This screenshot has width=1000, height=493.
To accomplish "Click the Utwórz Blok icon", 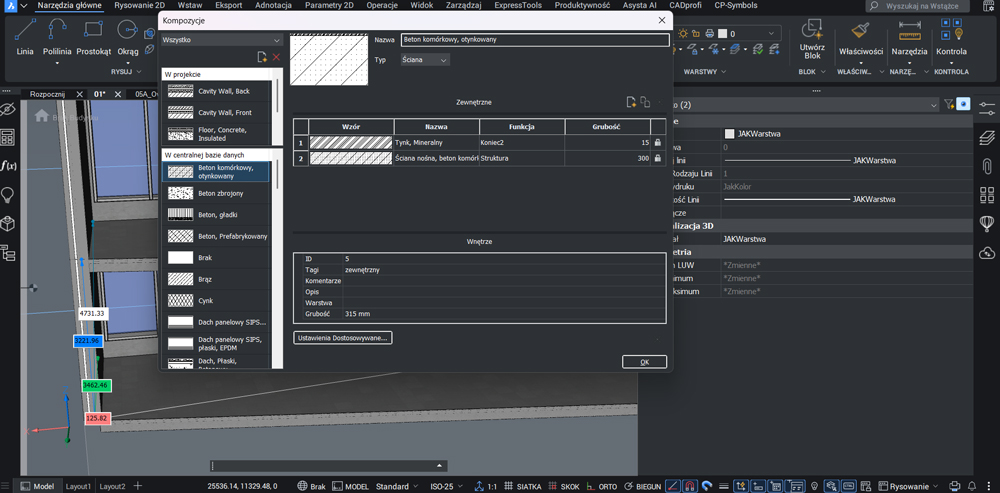I will click(x=812, y=28).
